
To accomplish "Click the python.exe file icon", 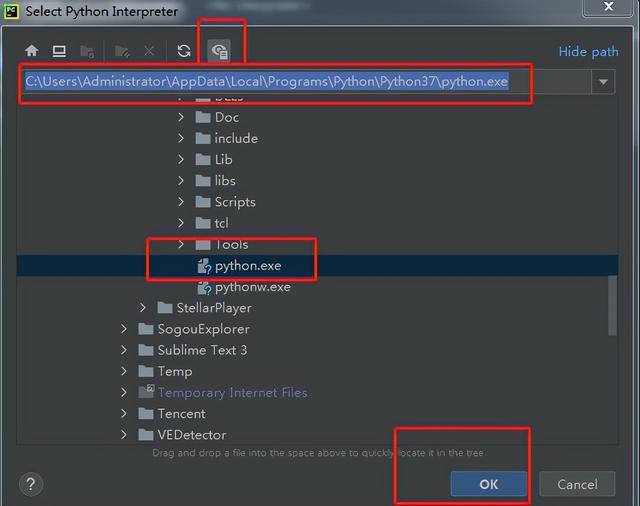I will coord(204,266).
